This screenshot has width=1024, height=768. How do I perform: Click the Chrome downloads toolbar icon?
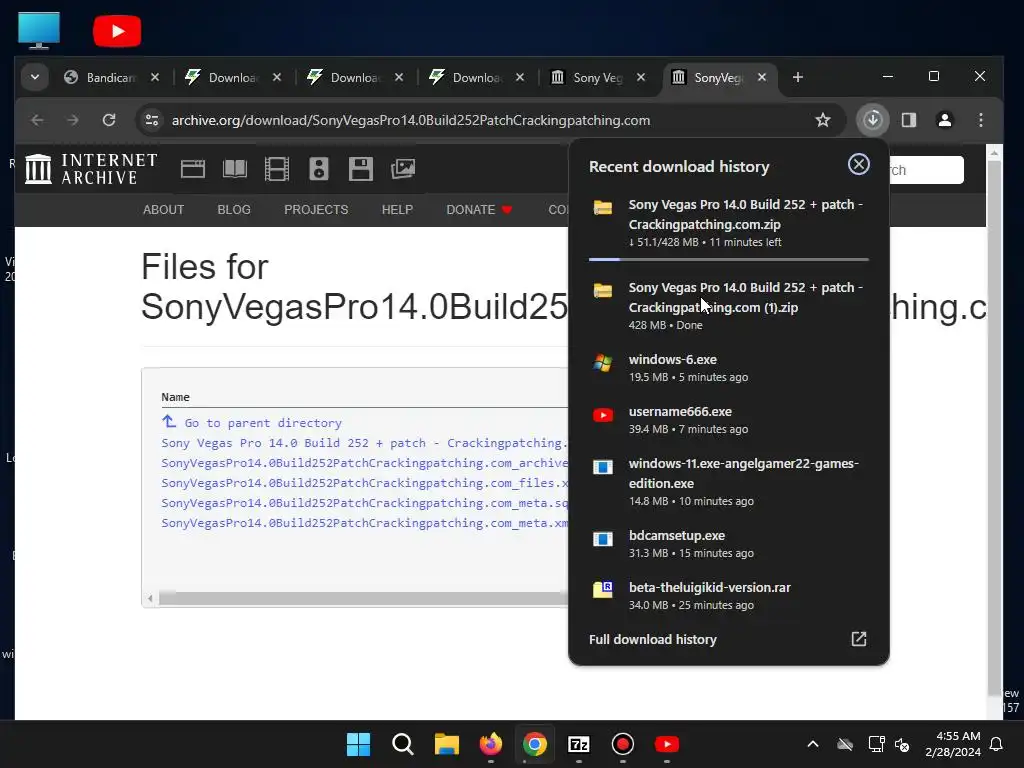coord(872,120)
